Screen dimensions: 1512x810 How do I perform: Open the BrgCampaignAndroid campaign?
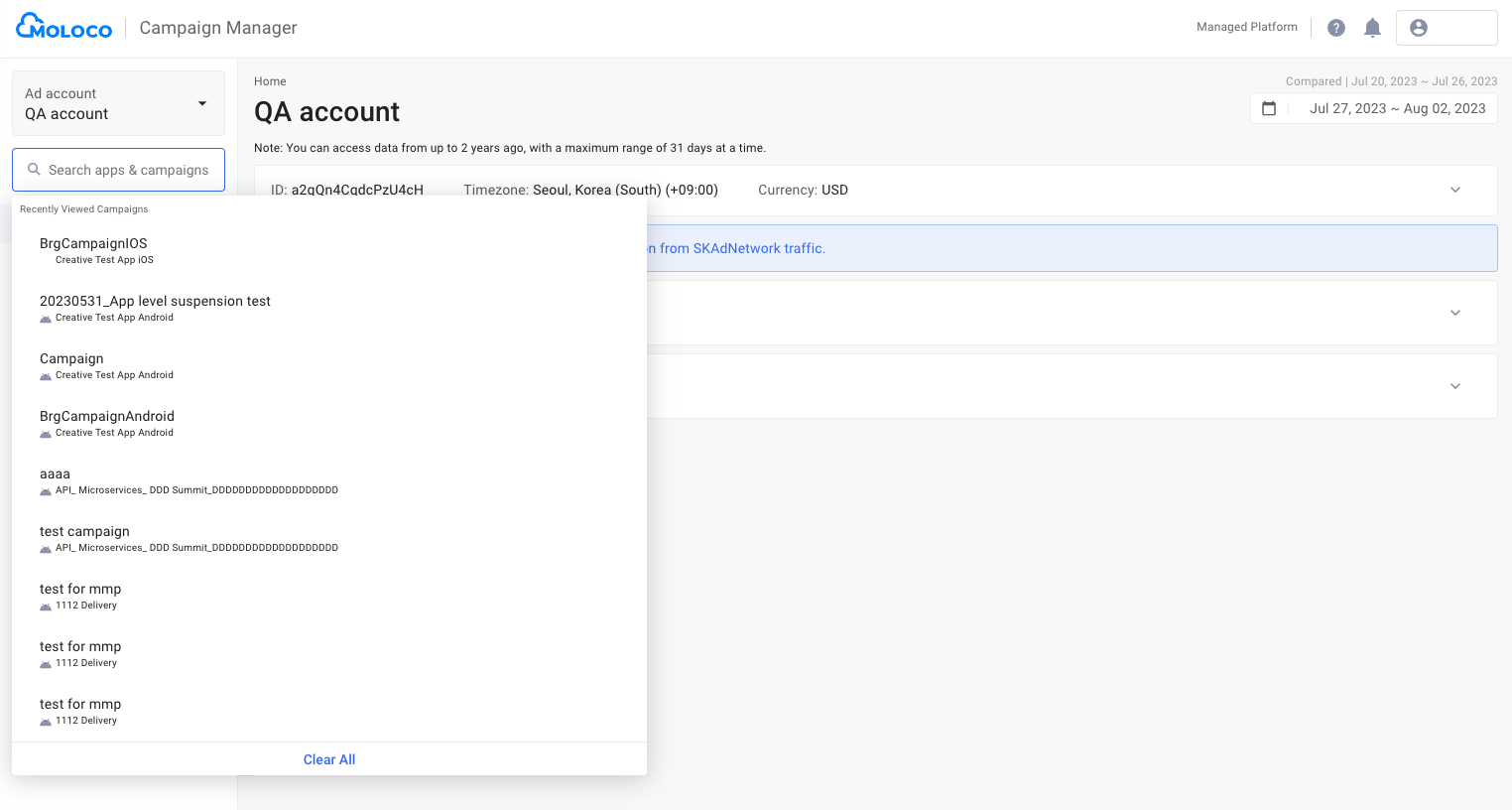coord(107,417)
